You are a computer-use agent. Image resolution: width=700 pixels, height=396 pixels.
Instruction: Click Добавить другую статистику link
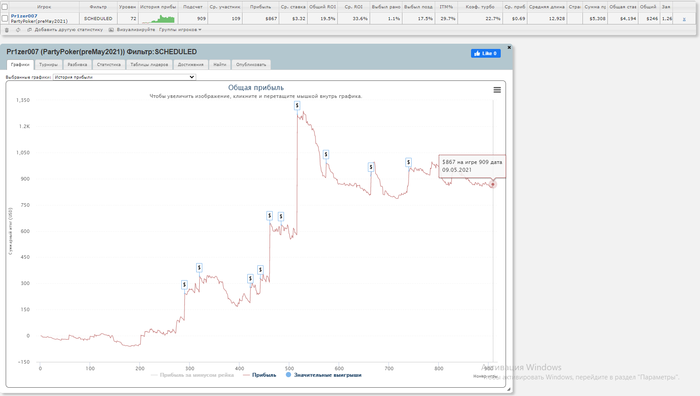pyautogui.click(x=65, y=30)
